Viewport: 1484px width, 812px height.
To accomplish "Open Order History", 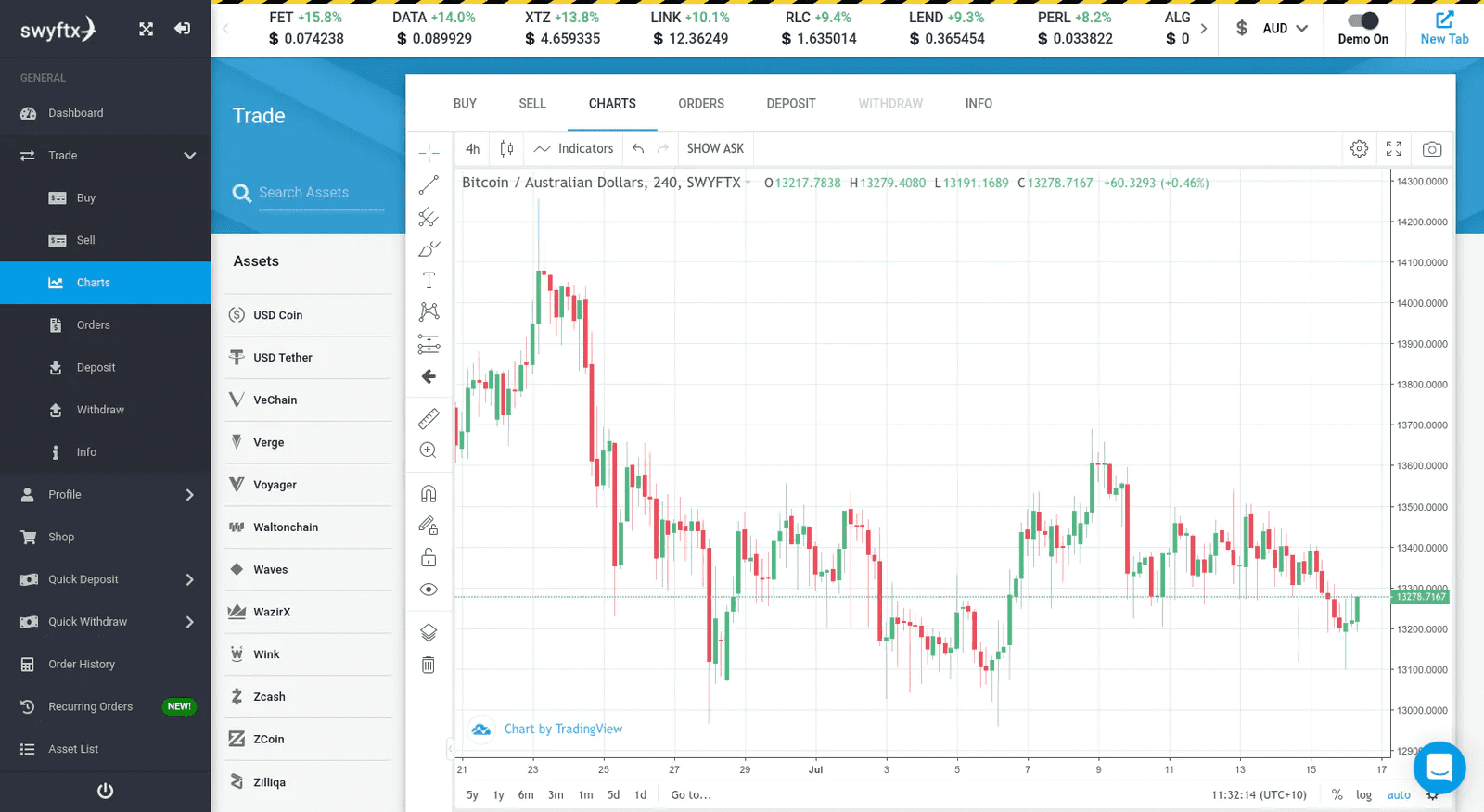I will [x=106, y=665].
